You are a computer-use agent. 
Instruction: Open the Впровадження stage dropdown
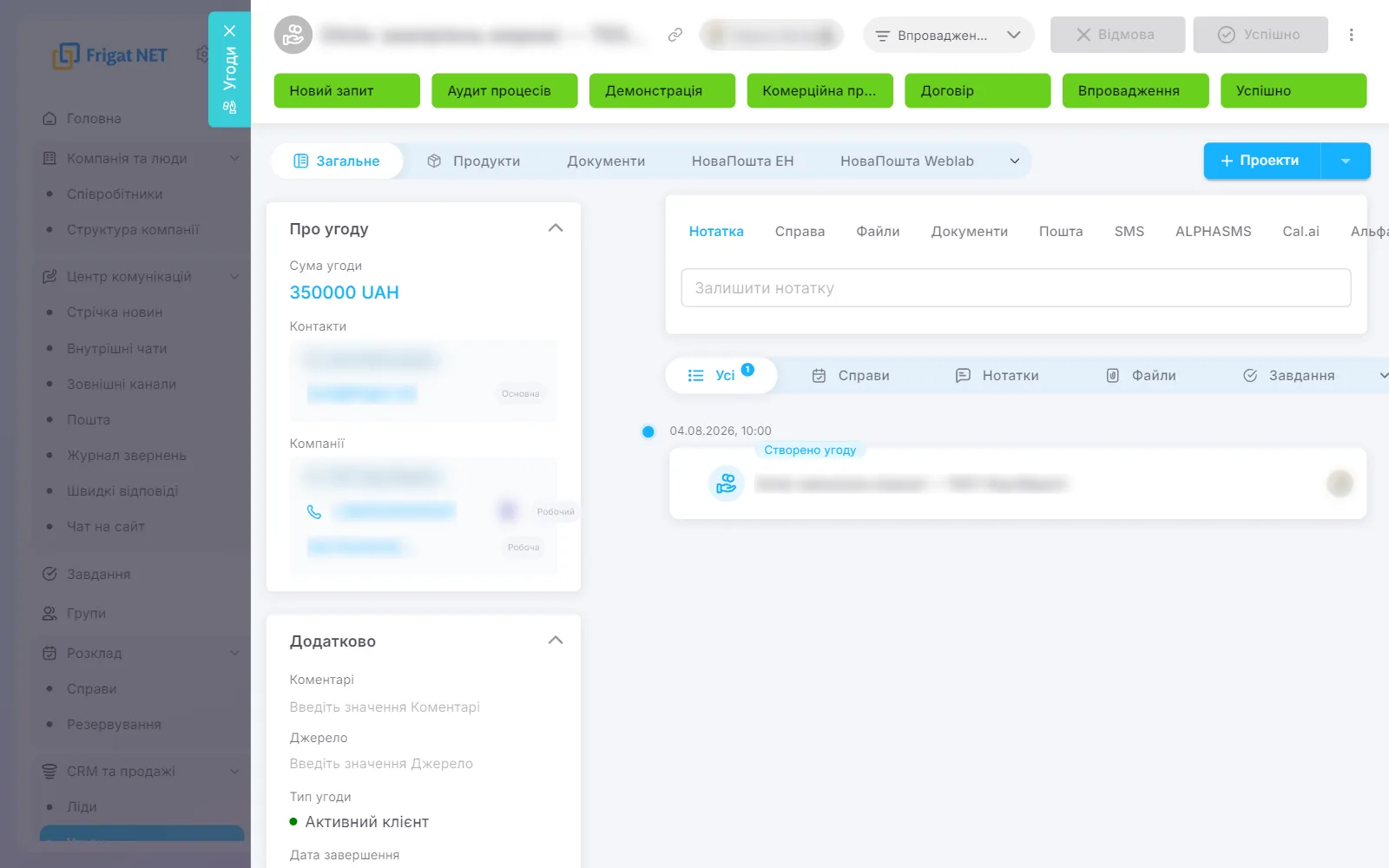[948, 35]
